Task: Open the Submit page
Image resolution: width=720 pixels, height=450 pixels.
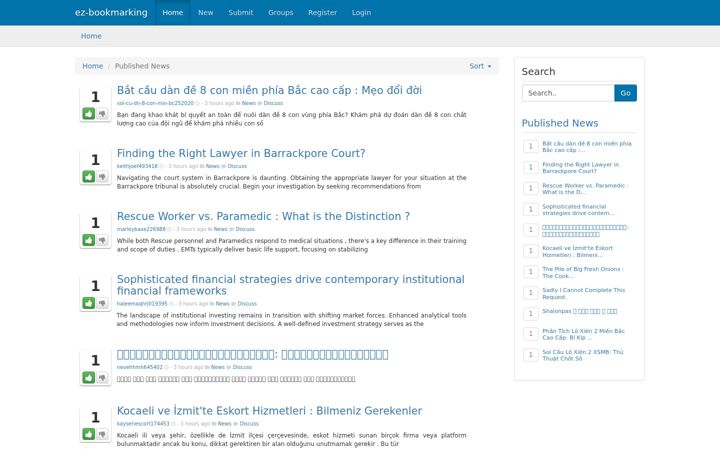Action: click(241, 12)
